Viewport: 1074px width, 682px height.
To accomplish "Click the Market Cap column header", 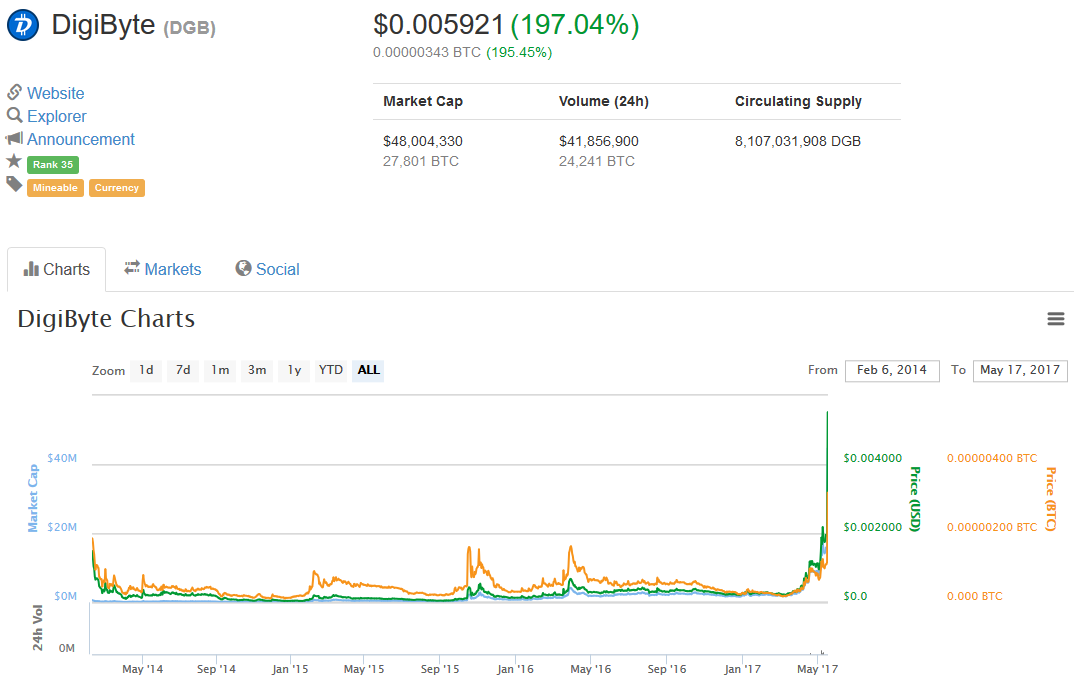I will pyautogui.click(x=423, y=101).
